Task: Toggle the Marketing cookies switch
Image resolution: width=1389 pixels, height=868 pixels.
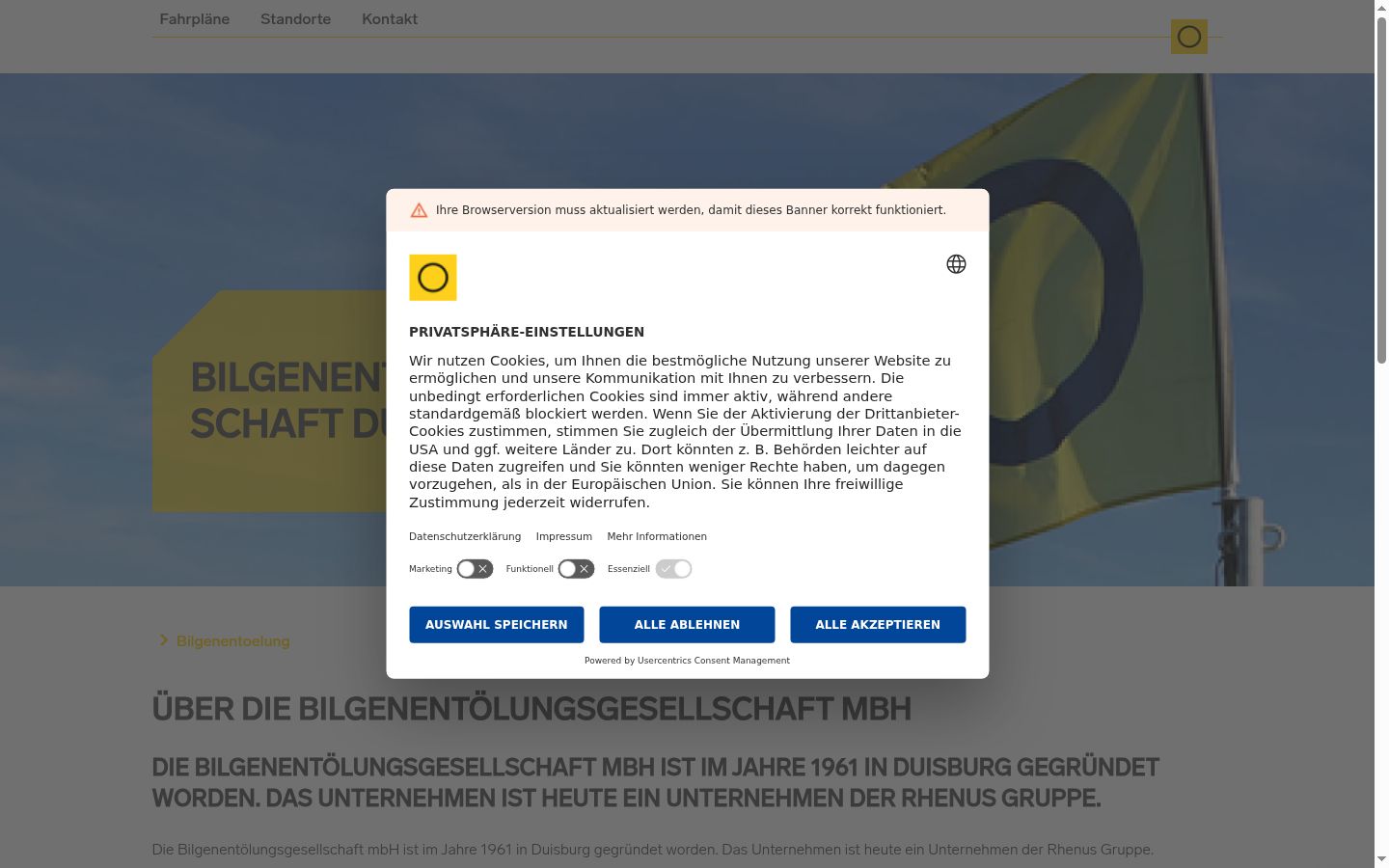Action: click(x=475, y=569)
